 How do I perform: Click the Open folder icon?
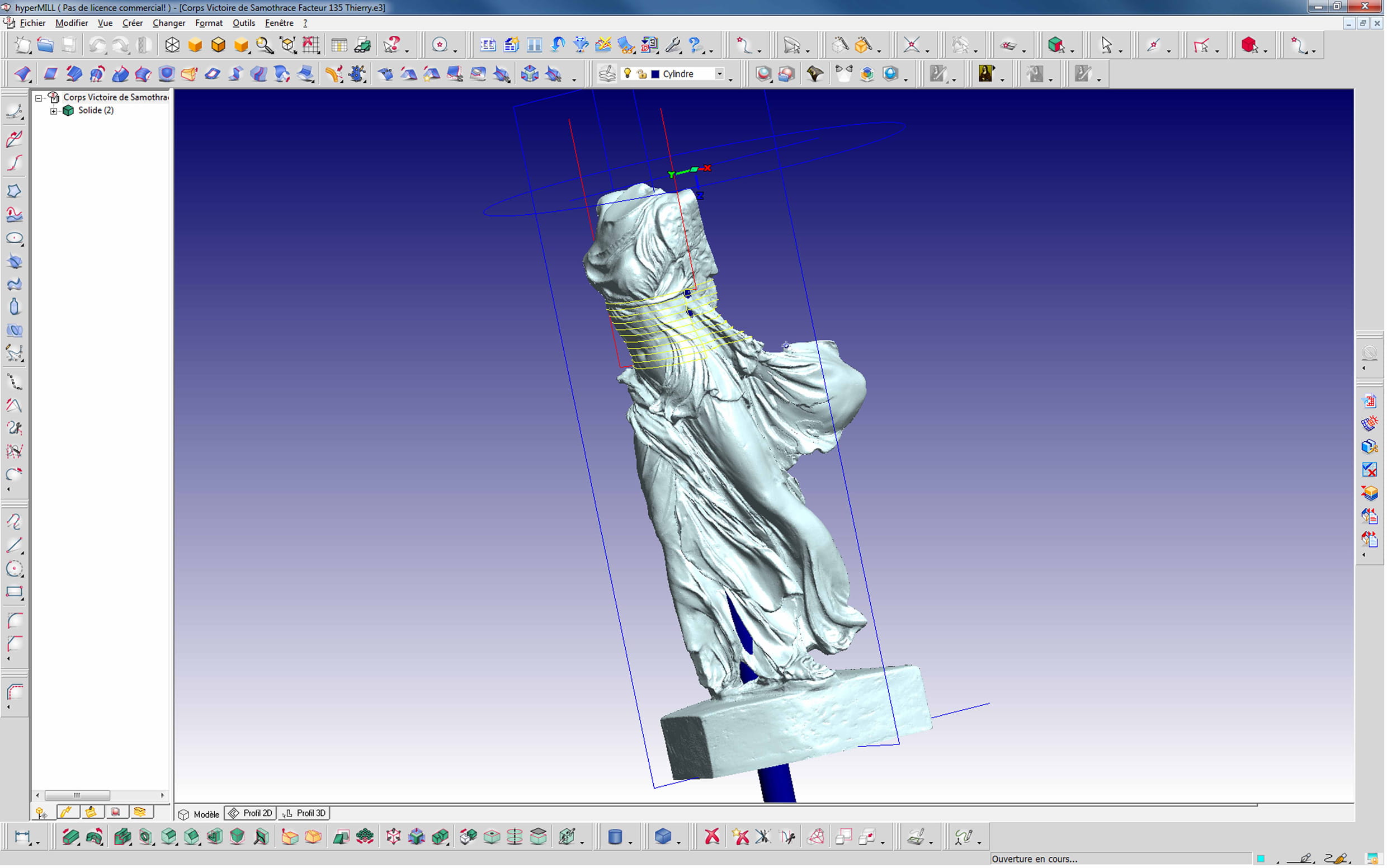click(x=46, y=45)
